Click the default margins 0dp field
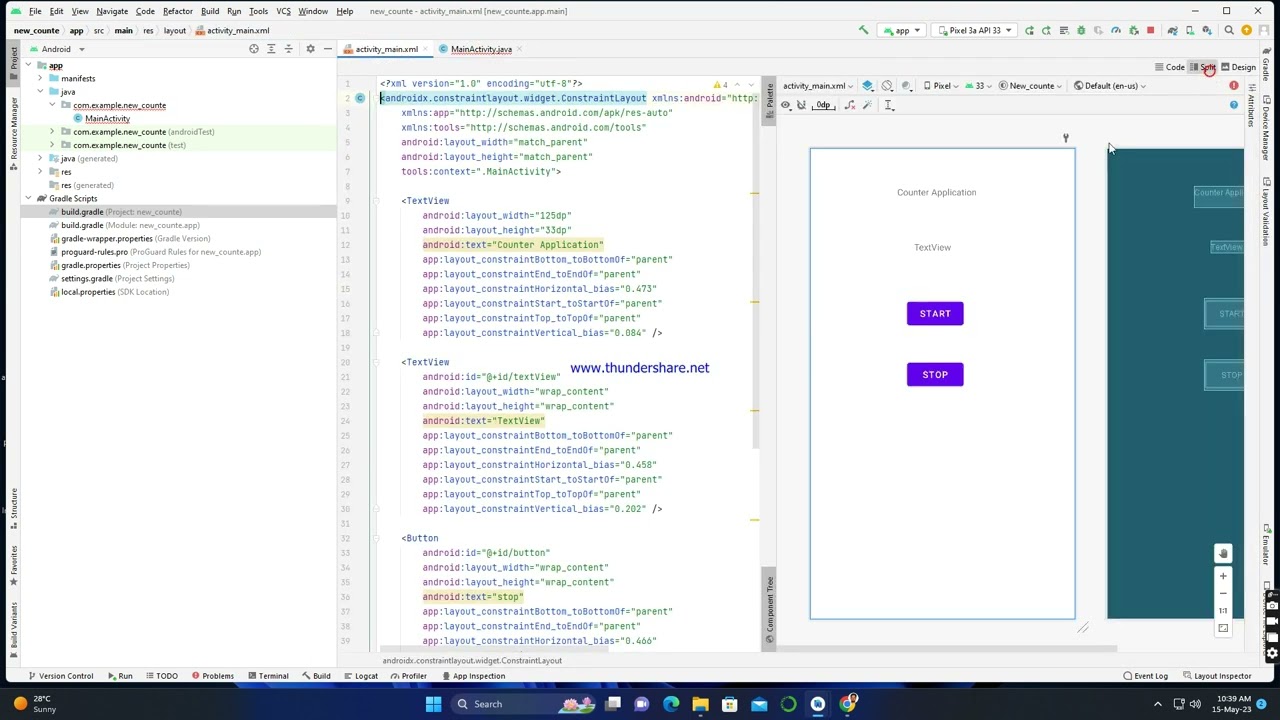The width and height of the screenshot is (1280, 720). click(x=823, y=105)
